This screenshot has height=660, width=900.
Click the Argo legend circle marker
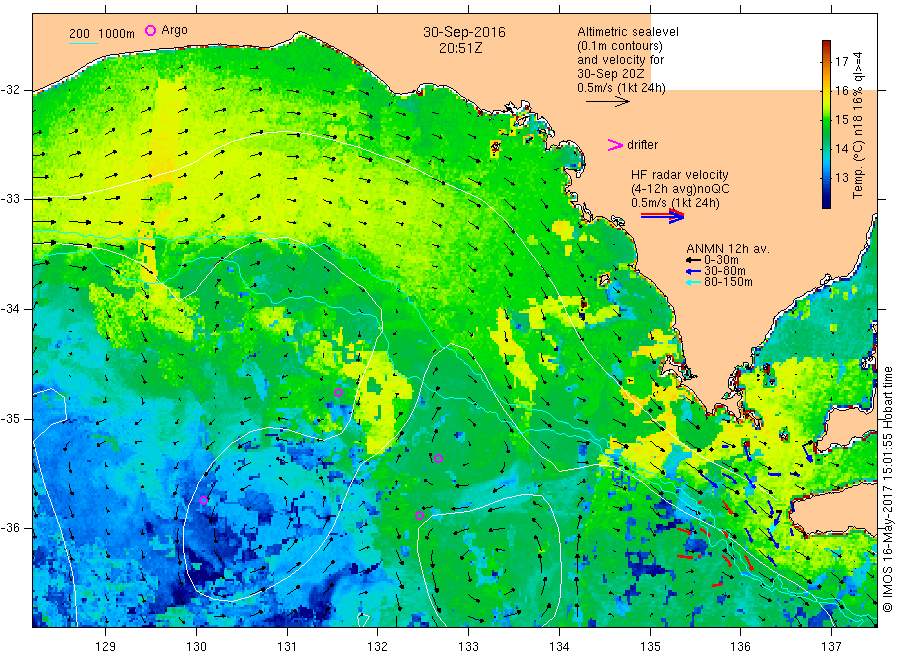pyautogui.click(x=150, y=30)
